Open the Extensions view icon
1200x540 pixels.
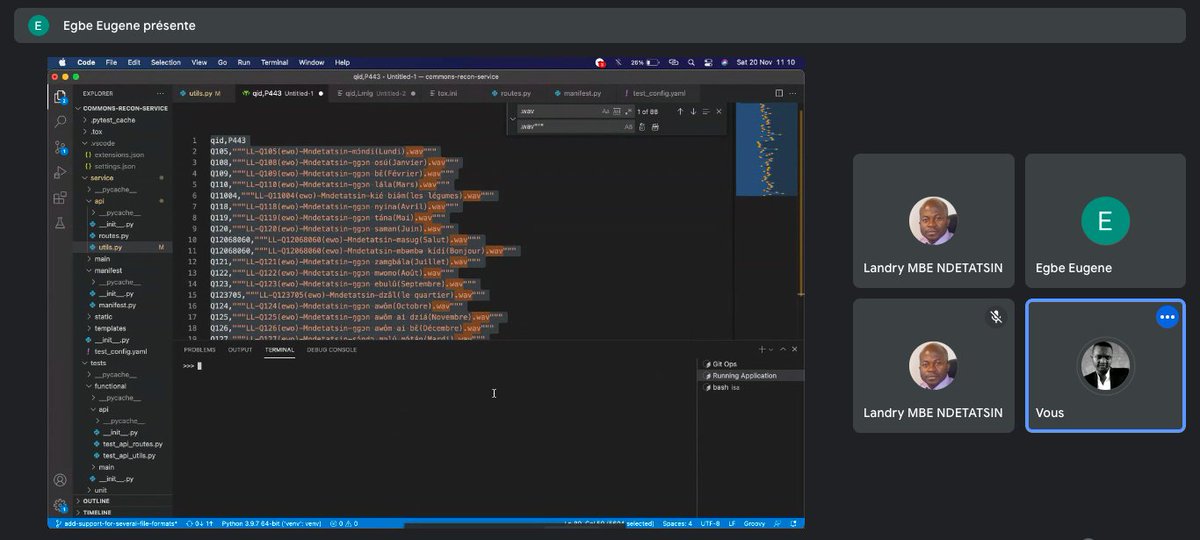tap(60, 198)
